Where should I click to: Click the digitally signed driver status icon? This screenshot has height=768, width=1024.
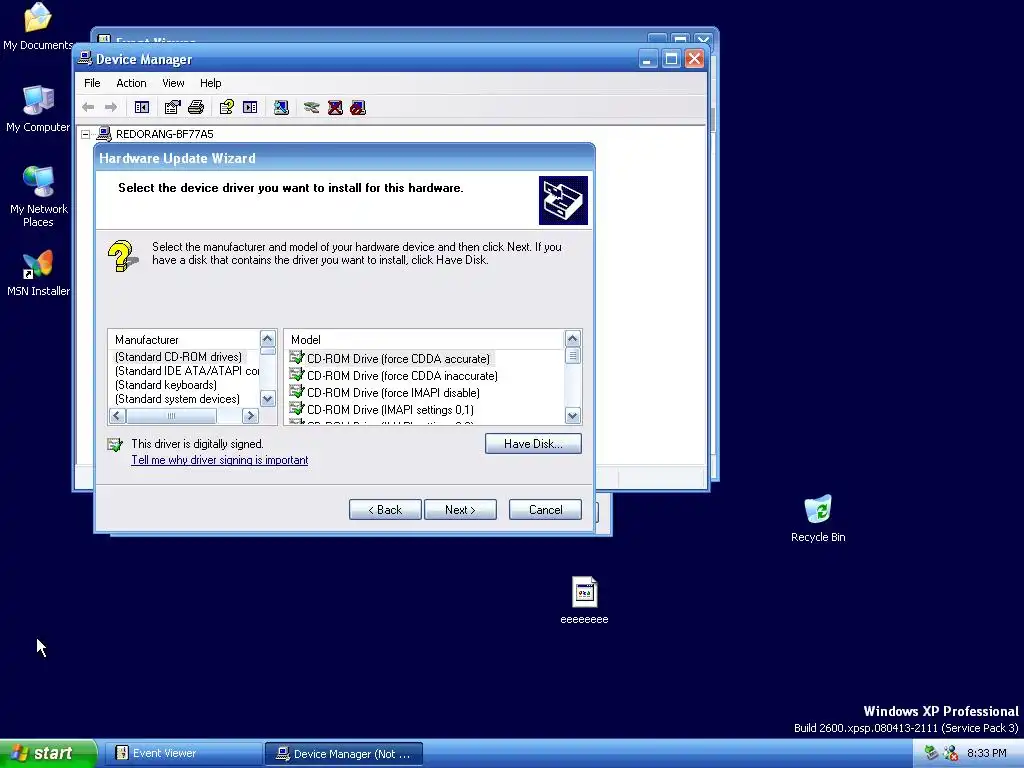point(115,445)
